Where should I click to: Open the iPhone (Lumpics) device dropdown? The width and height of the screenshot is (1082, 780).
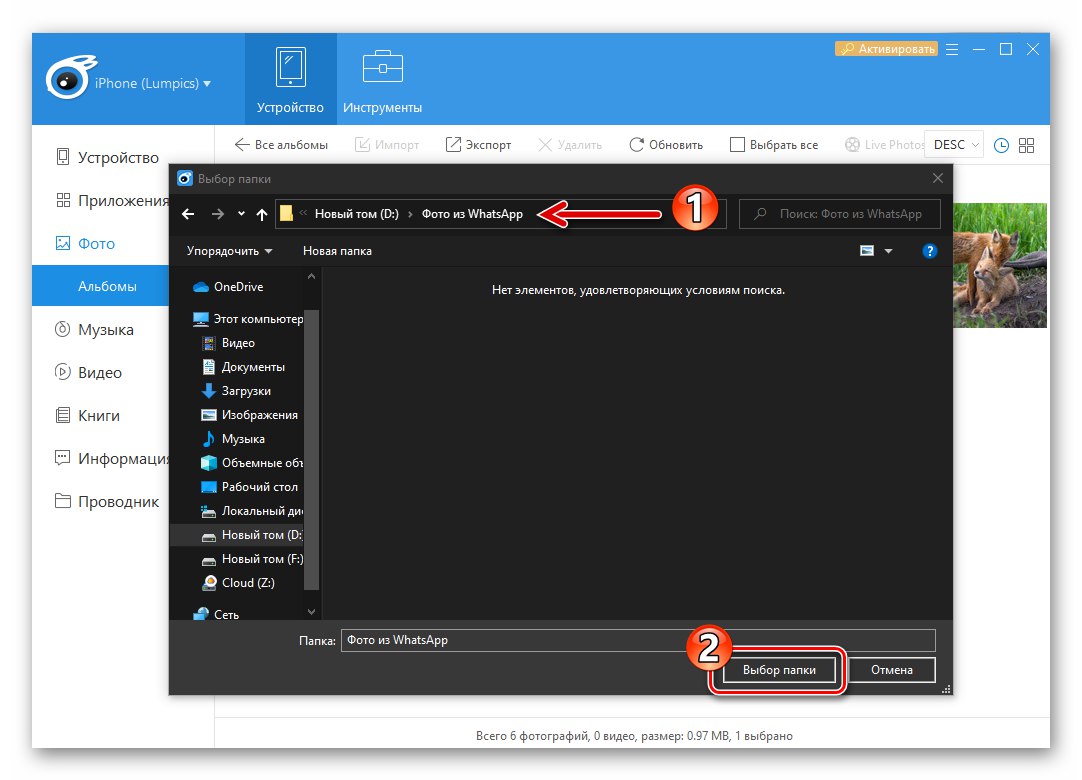click(153, 84)
